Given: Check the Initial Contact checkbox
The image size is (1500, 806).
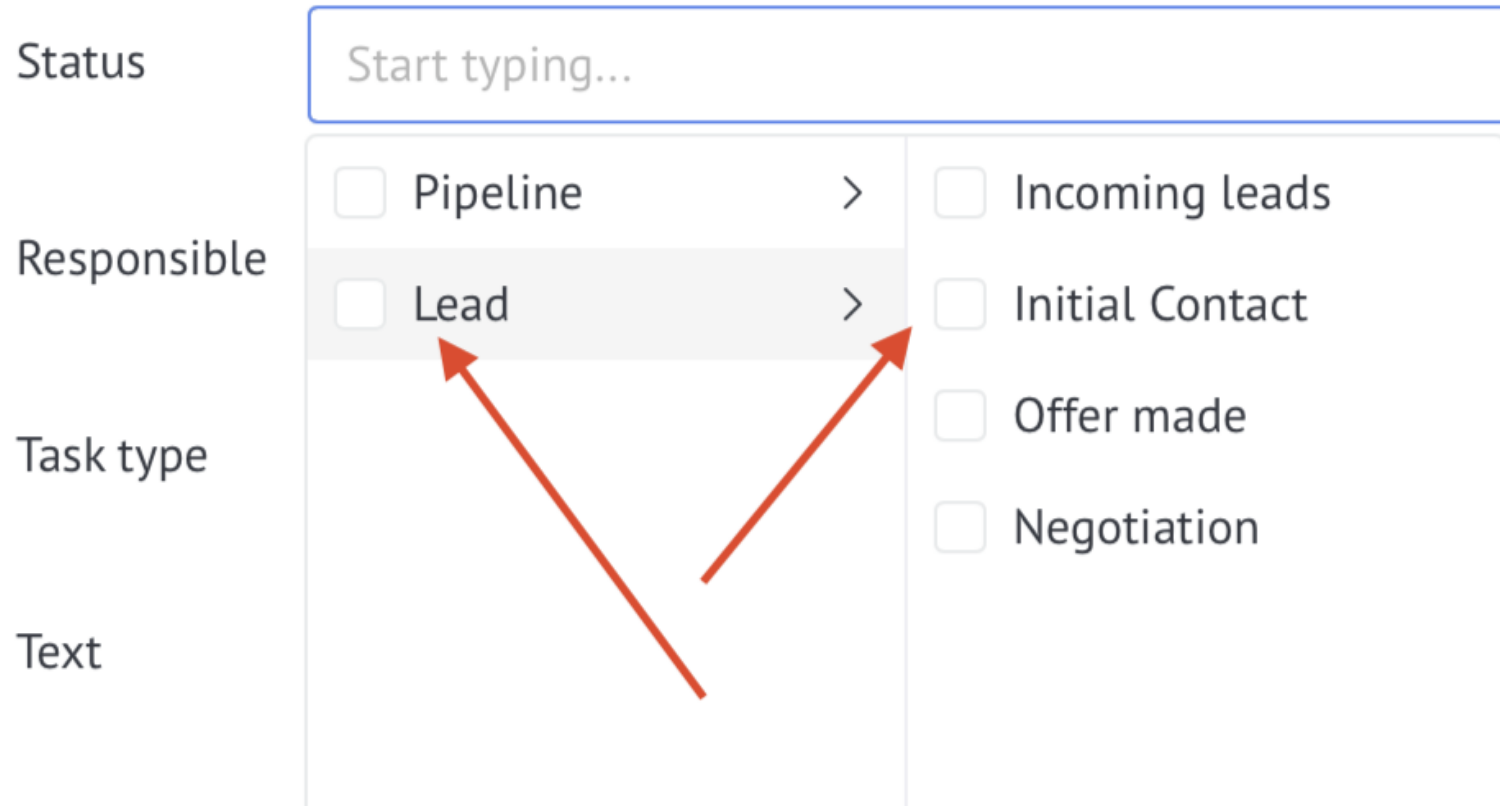Looking at the screenshot, I should click(960, 304).
